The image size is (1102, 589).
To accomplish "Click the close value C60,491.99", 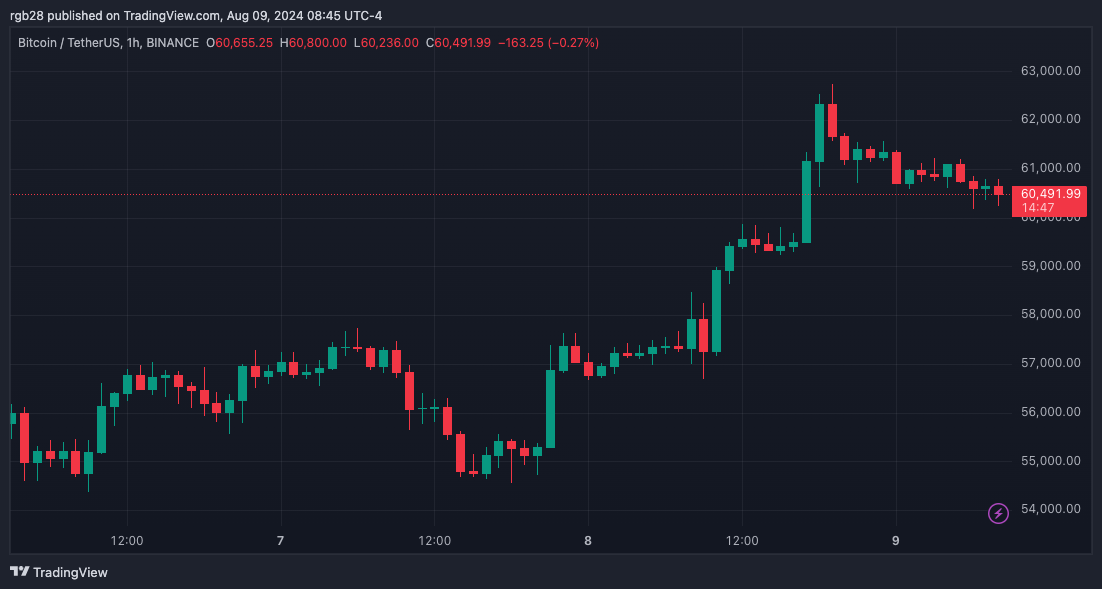I will (459, 43).
